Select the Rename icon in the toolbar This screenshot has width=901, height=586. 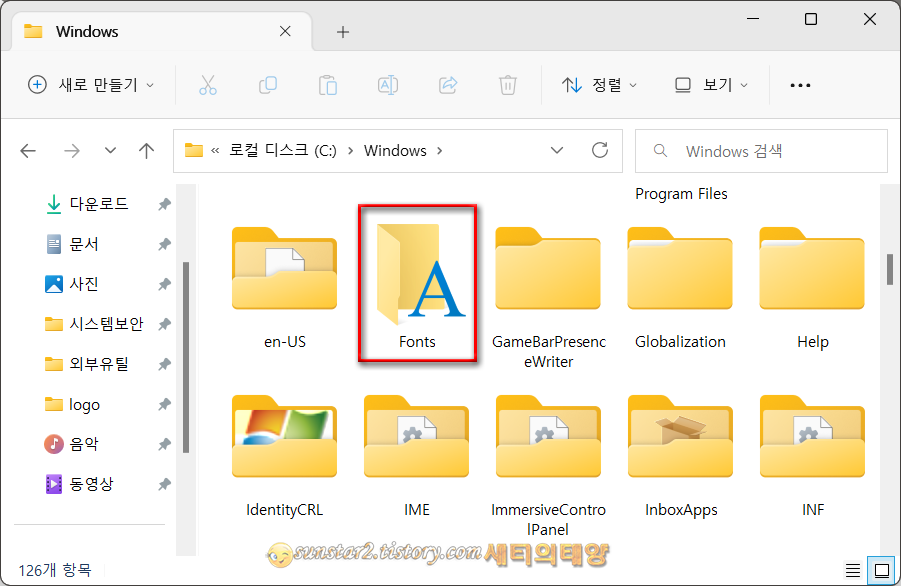388,85
